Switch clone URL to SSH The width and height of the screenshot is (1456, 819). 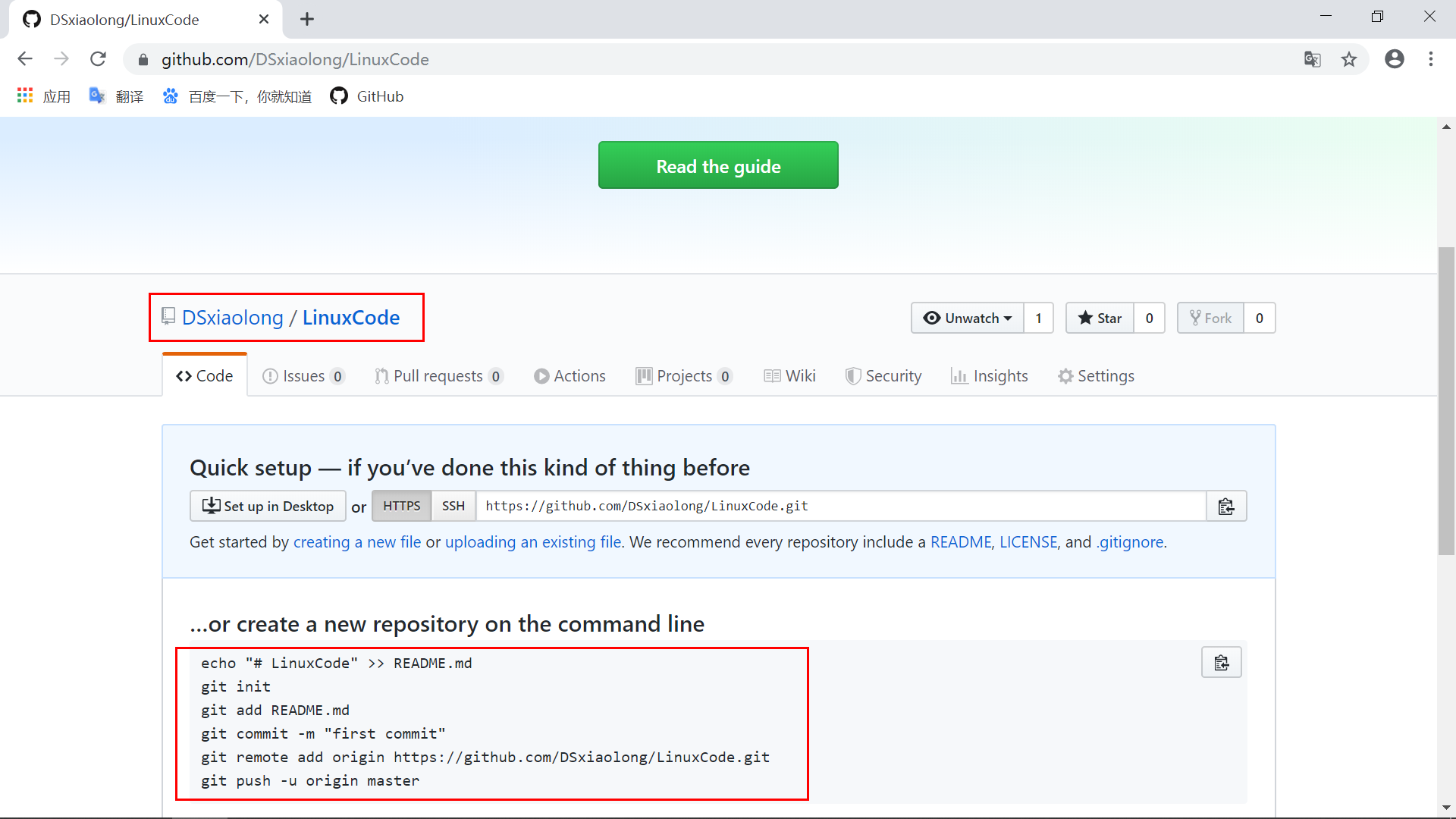coord(453,506)
